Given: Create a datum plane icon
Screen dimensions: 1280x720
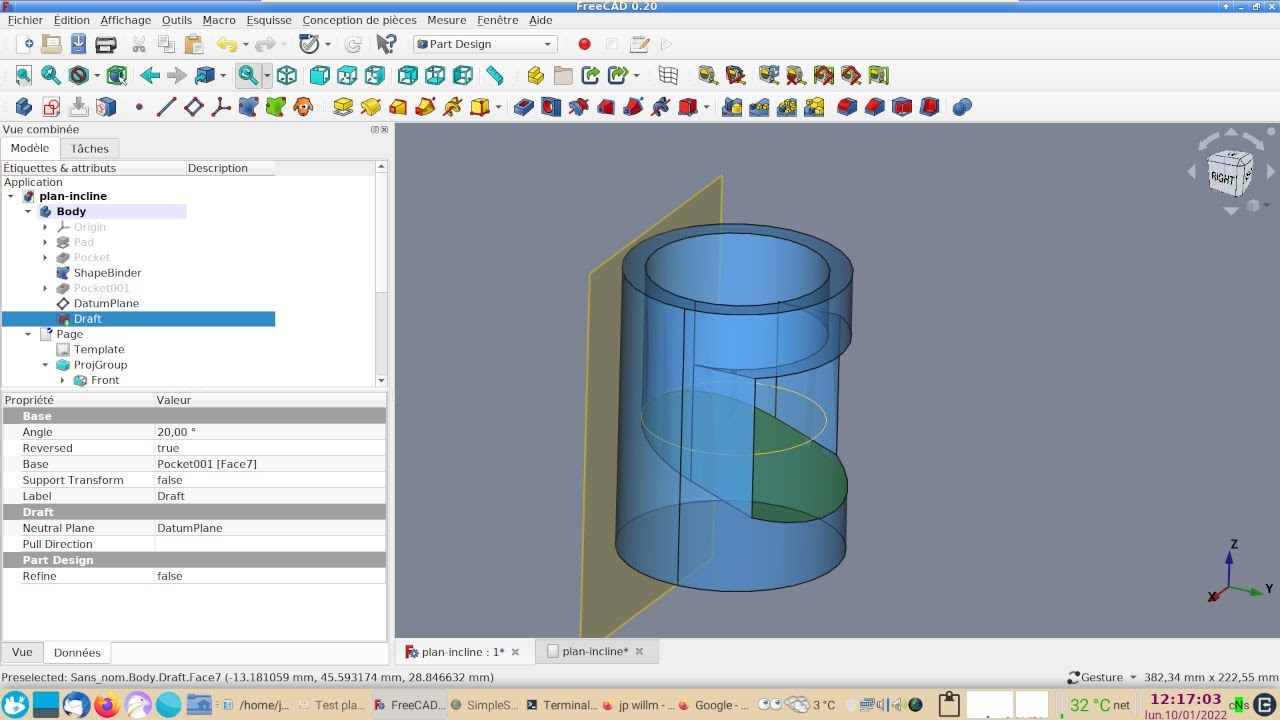Looking at the screenshot, I should (194, 106).
